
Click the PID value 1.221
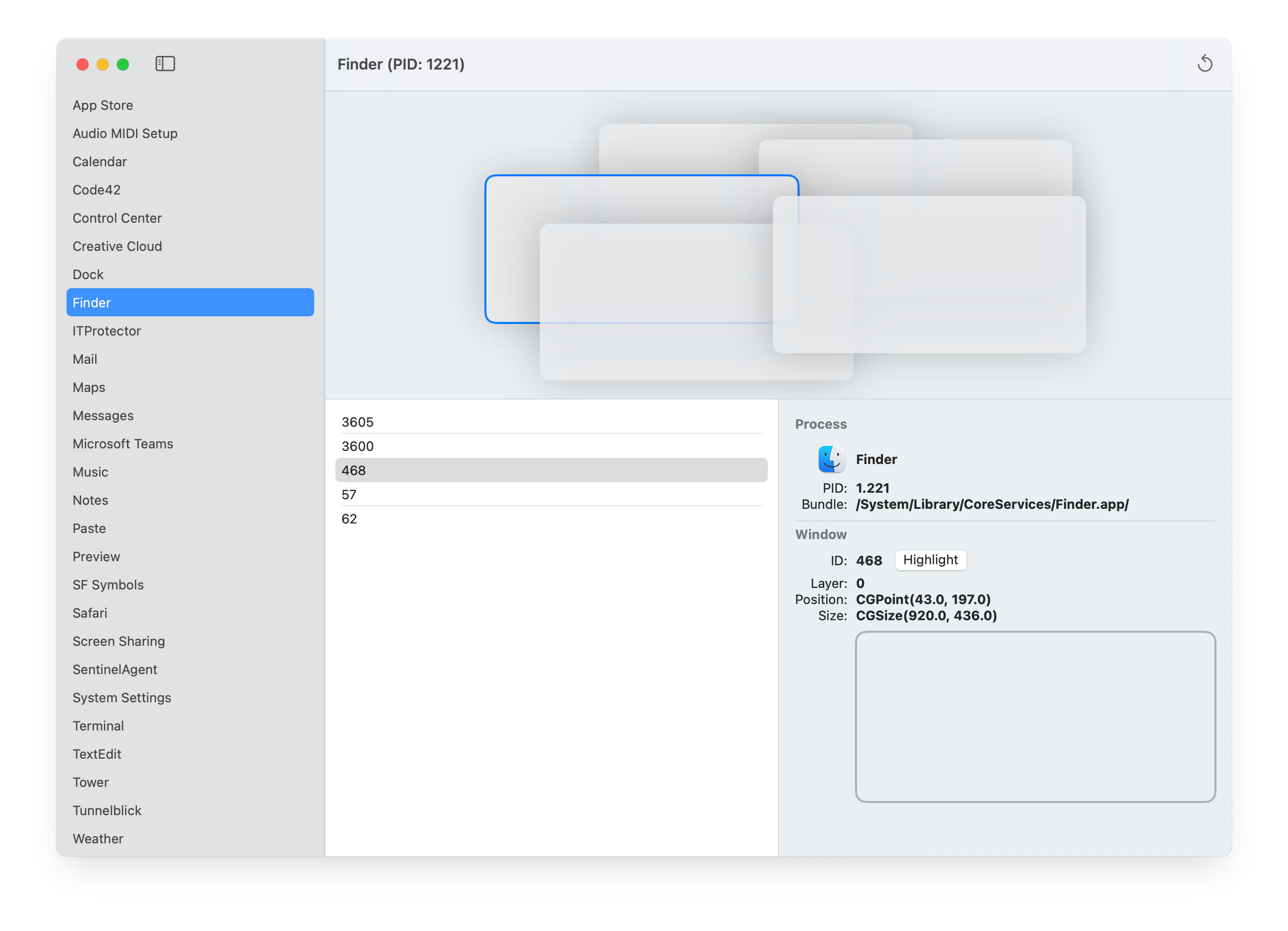click(x=872, y=488)
